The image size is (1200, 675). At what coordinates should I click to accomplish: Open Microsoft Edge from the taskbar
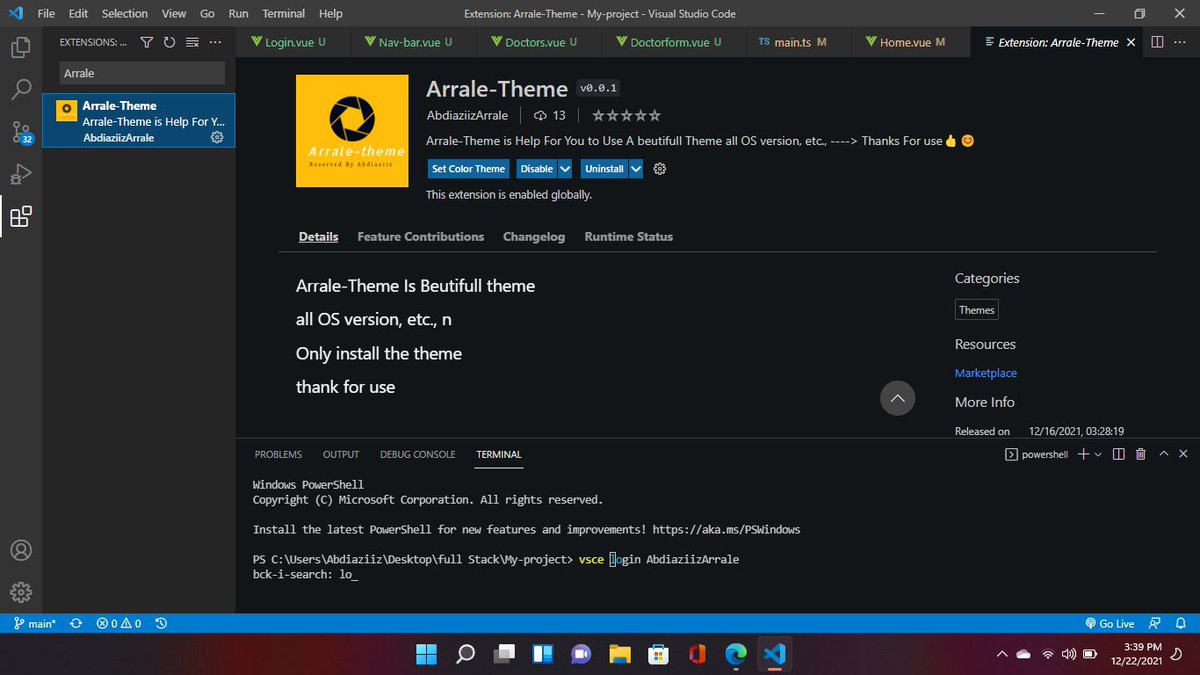[736, 654]
